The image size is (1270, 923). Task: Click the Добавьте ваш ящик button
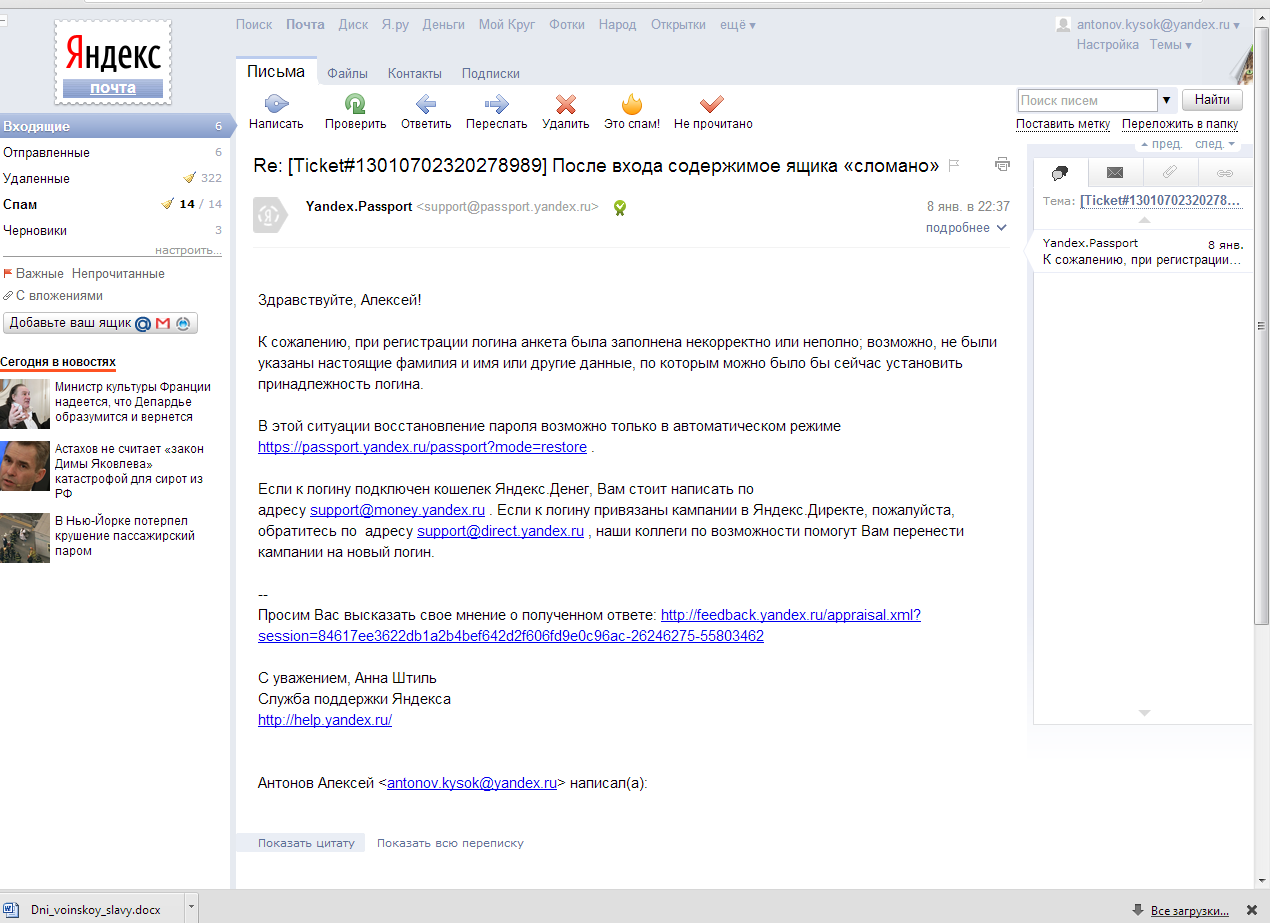[101, 323]
